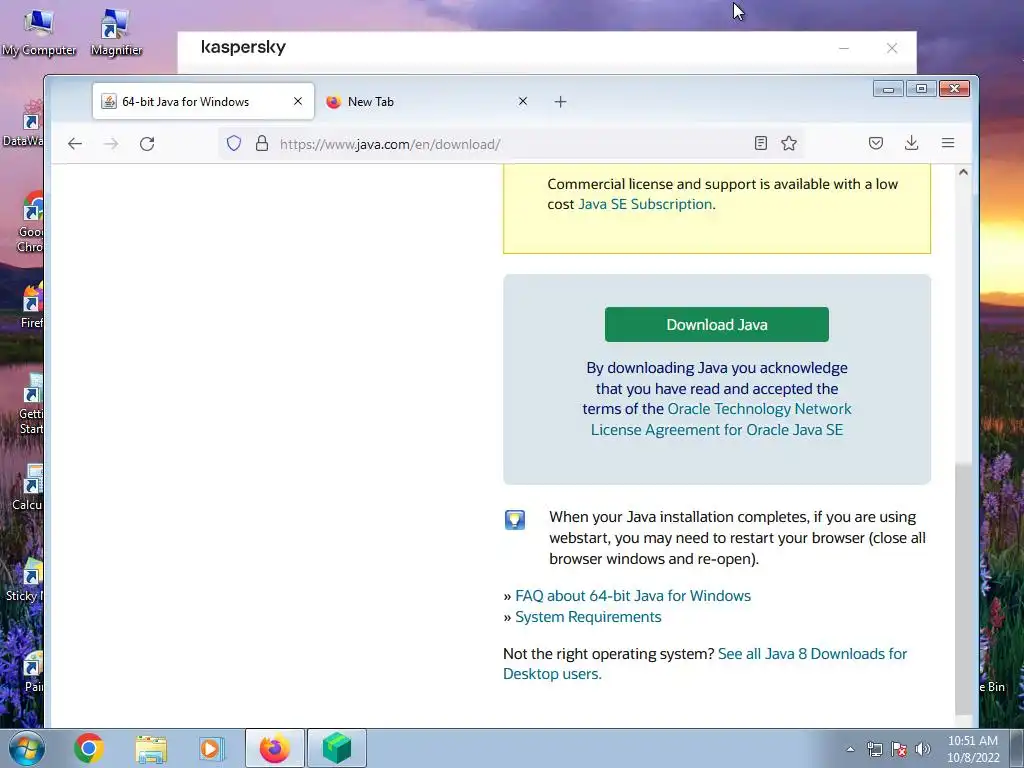Switch to the New Tab tab

click(x=428, y=101)
